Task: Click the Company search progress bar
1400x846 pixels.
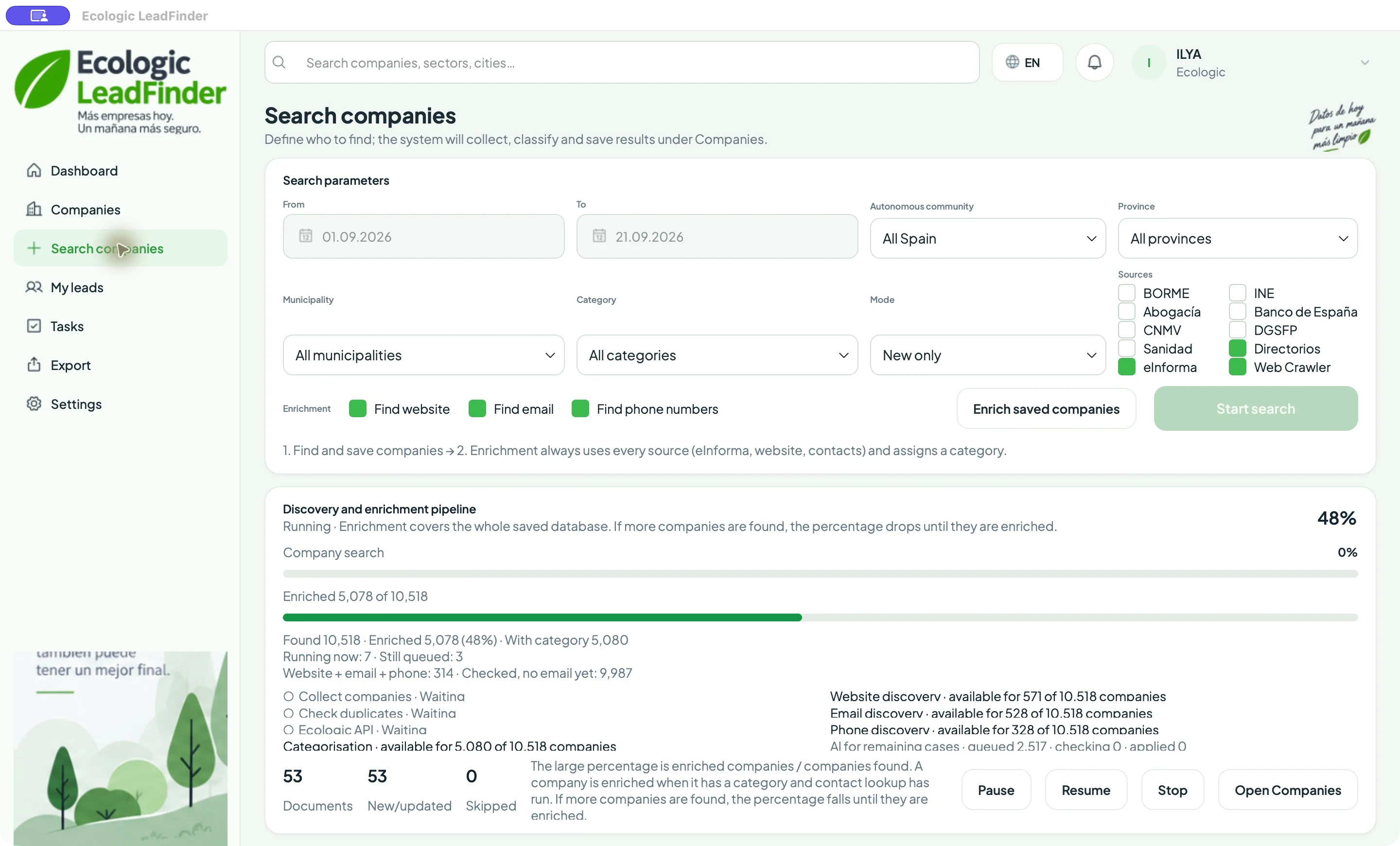Action: 820,574
